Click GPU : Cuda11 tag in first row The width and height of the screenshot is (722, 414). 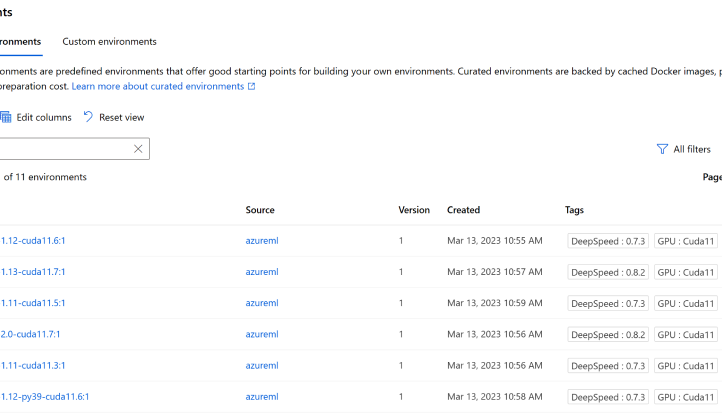(x=686, y=241)
